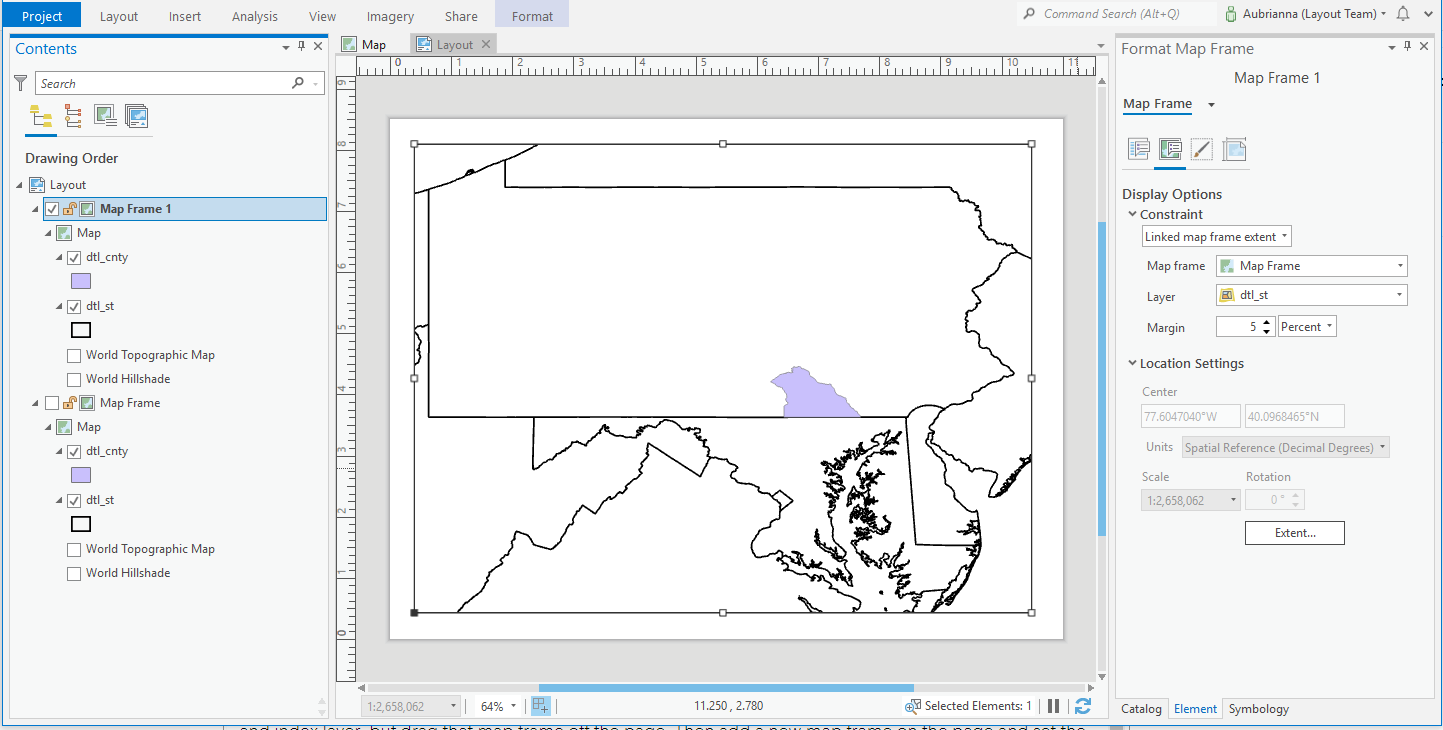Screen dimensions: 1443x730
Task: Uncheck the dtl_st layer under Map Frame 1
Action: tap(74, 306)
